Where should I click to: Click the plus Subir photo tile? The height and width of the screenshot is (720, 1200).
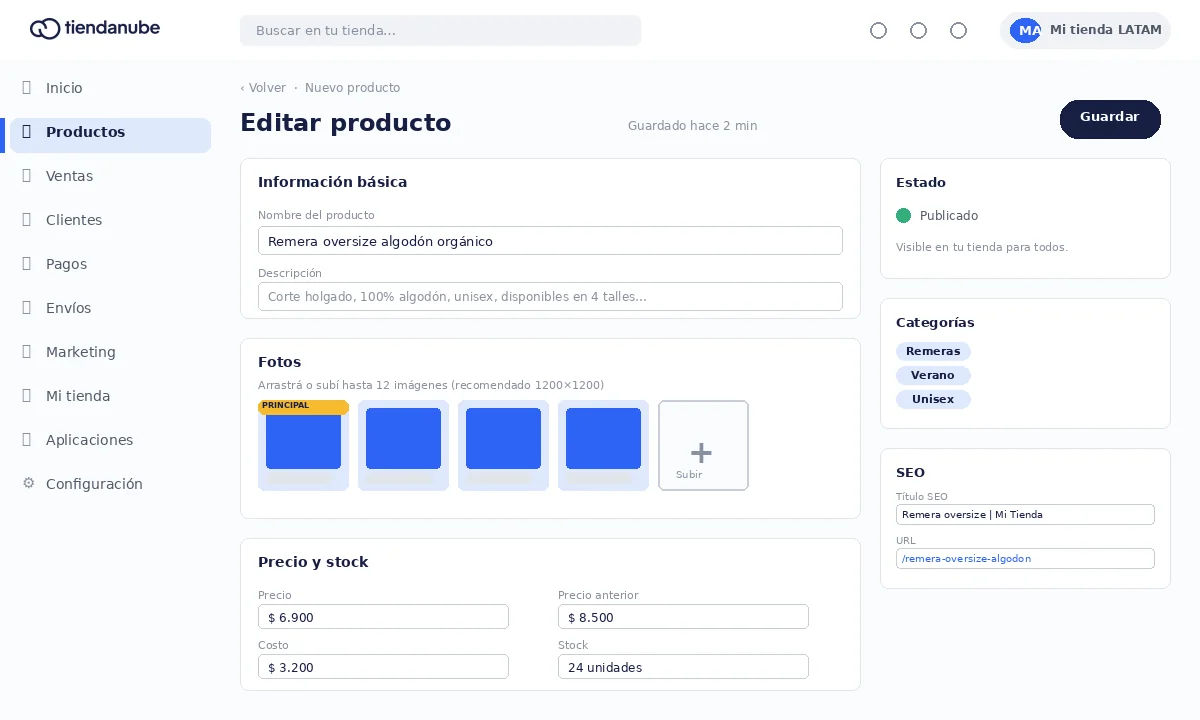703,445
